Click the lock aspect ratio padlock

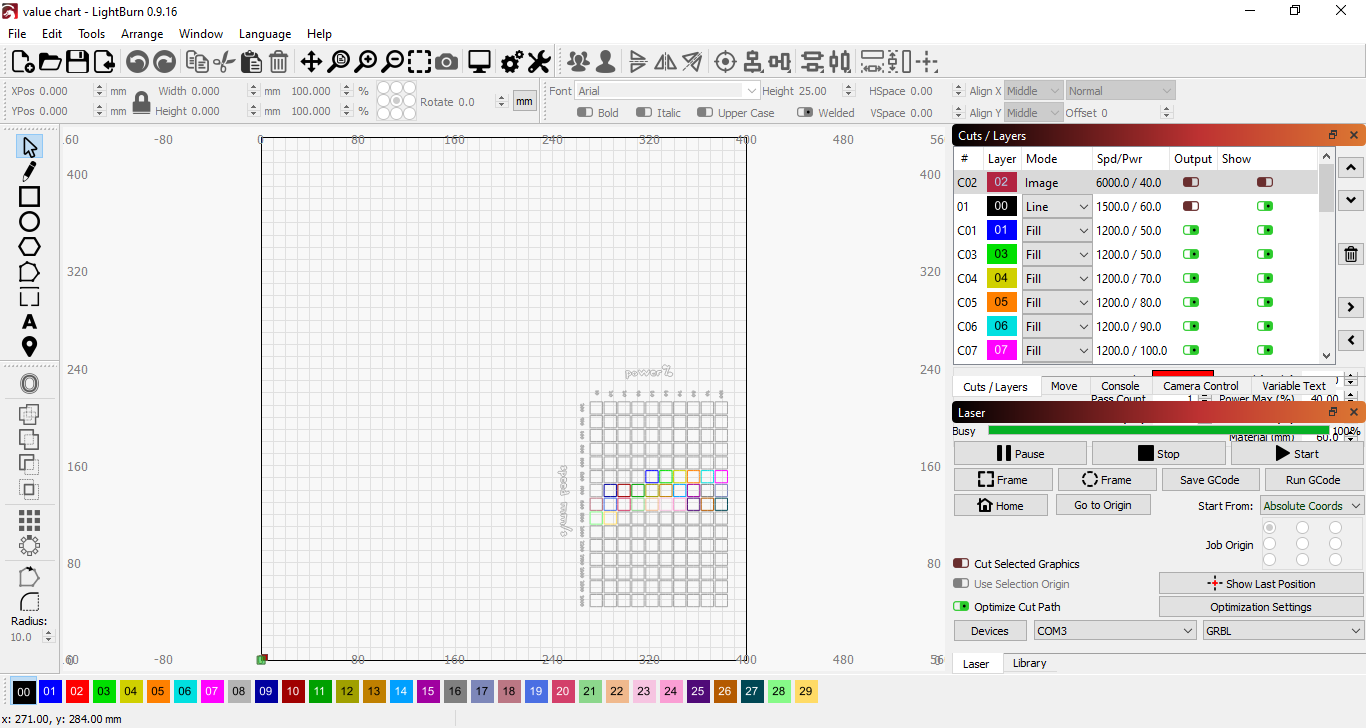pos(142,102)
